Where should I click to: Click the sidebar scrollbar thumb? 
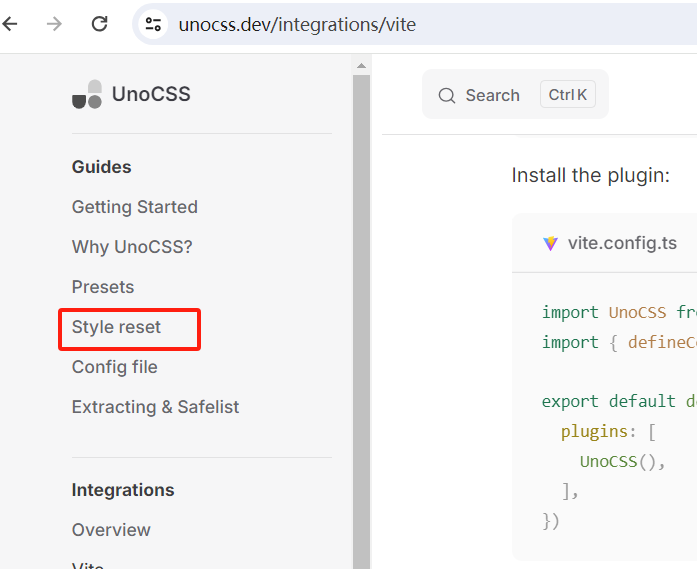click(361, 322)
